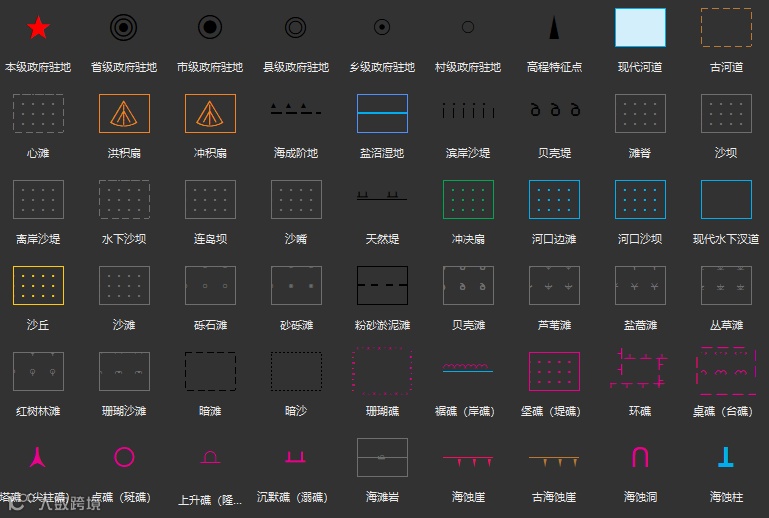Select the magenta dotted 珊瑚礁 symbol
The width and height of the screenshot is (769, 518).
pyautogui.click(x=382, y=371)
